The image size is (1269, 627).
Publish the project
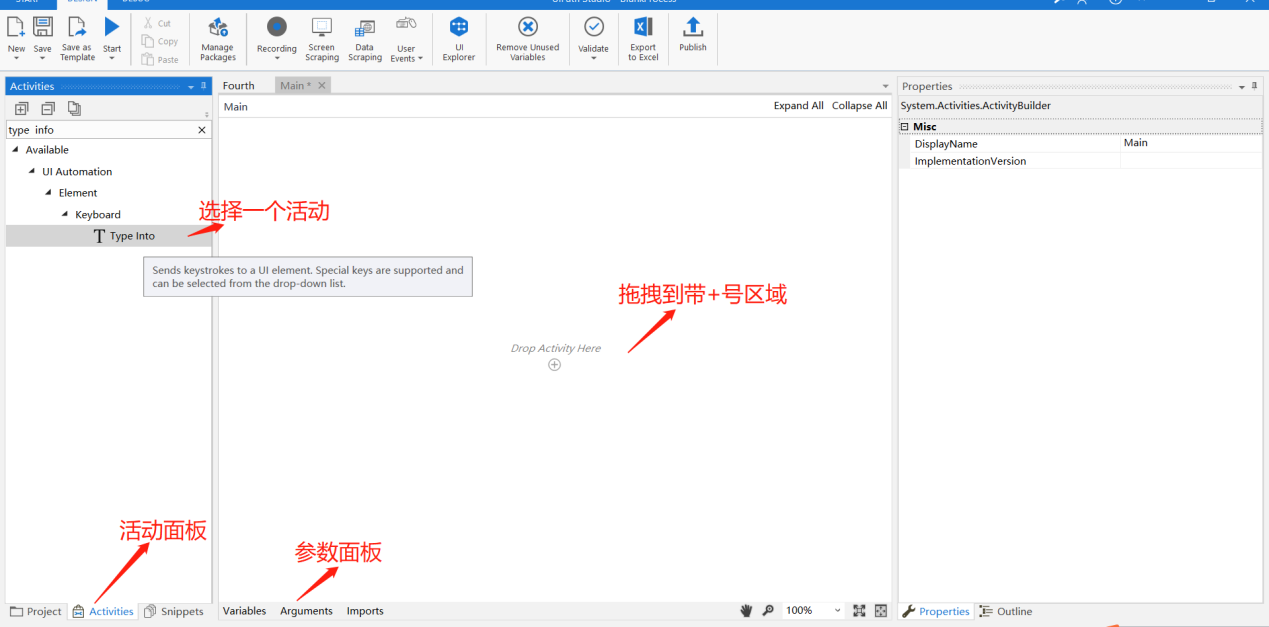pos(693,34)
